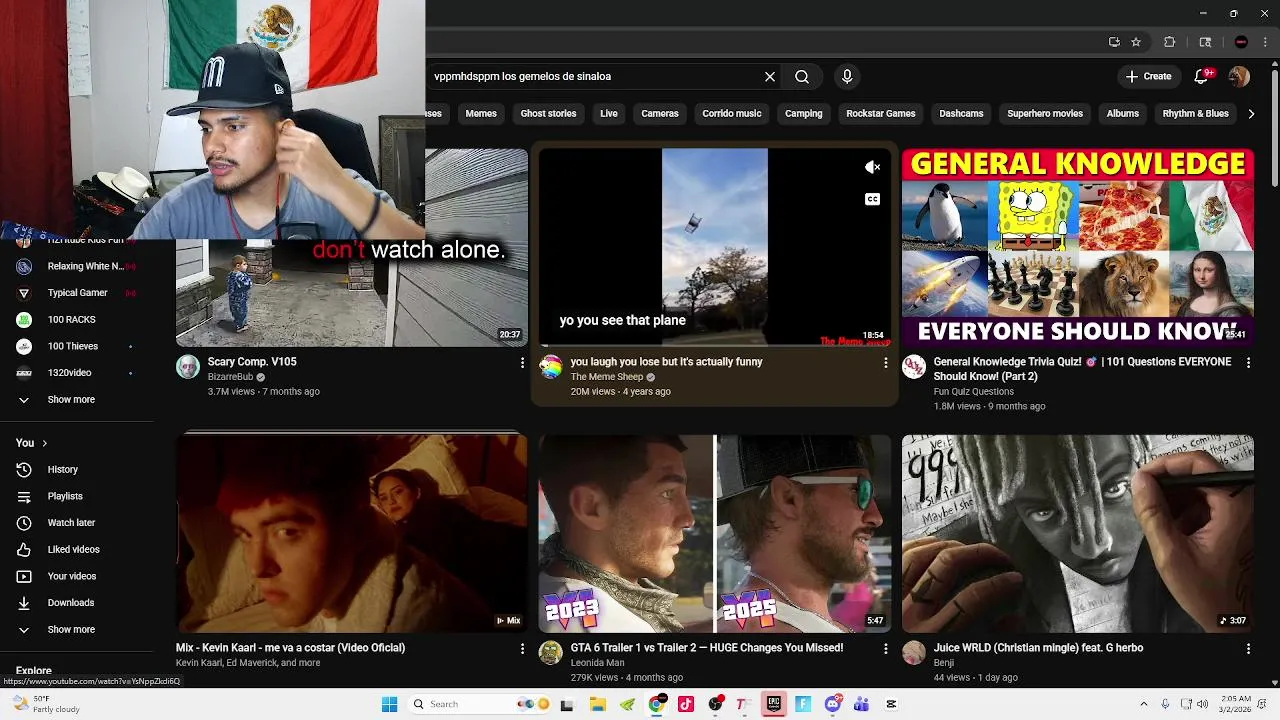Open the Benji channel link
Viewport: 1280px width, 720px height.
click(944, 663)
